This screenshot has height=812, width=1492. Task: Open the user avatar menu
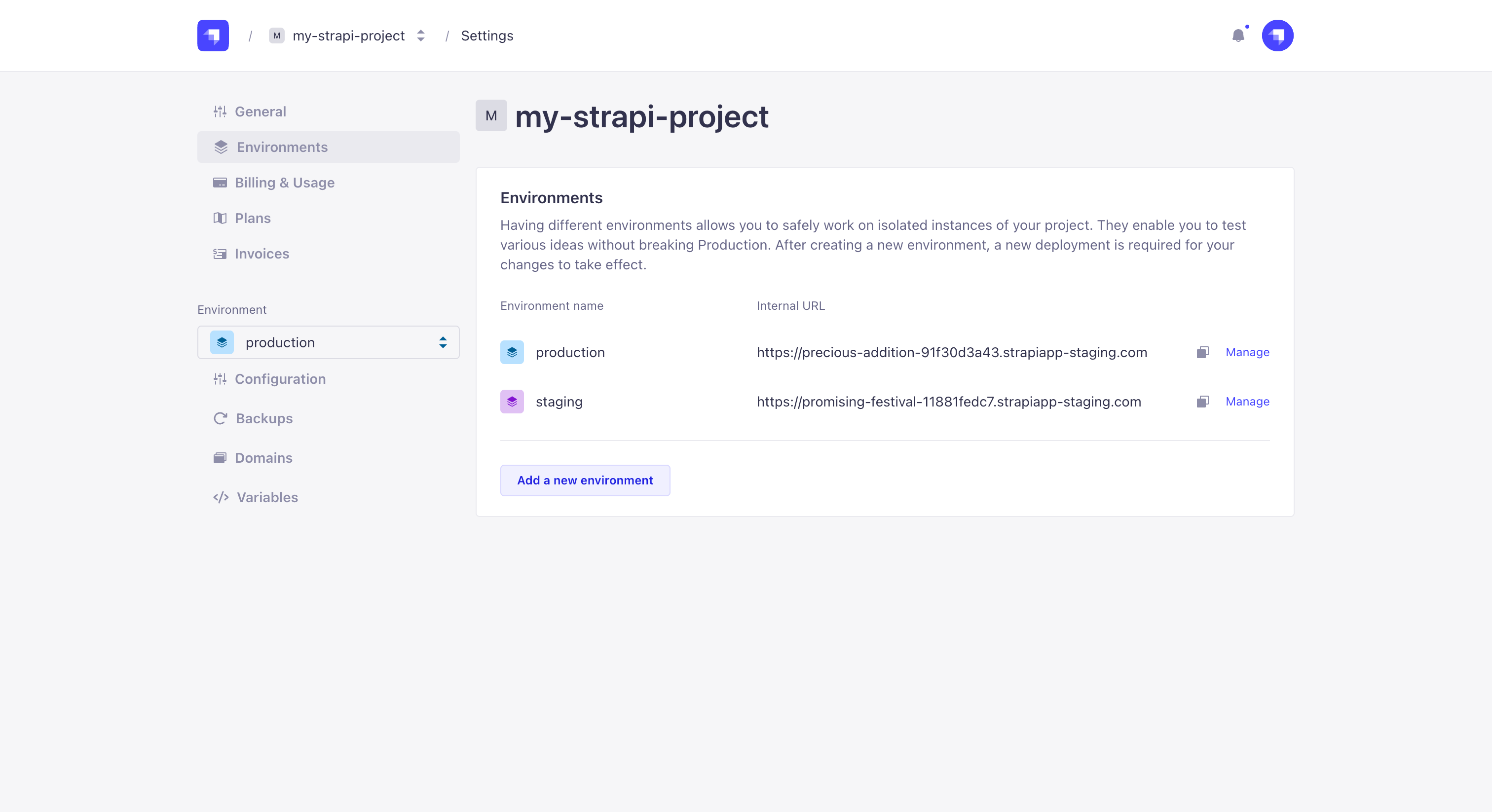[1278, 36]
